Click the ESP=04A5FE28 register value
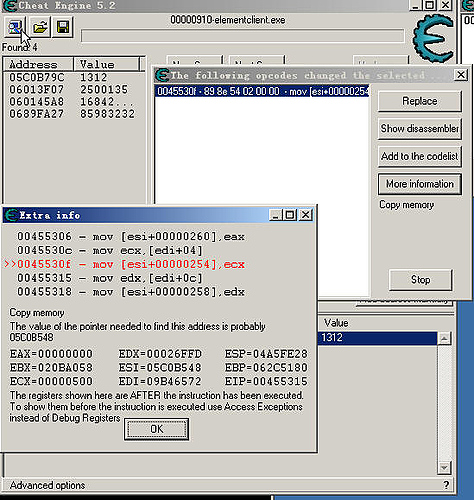 (266, 354)
